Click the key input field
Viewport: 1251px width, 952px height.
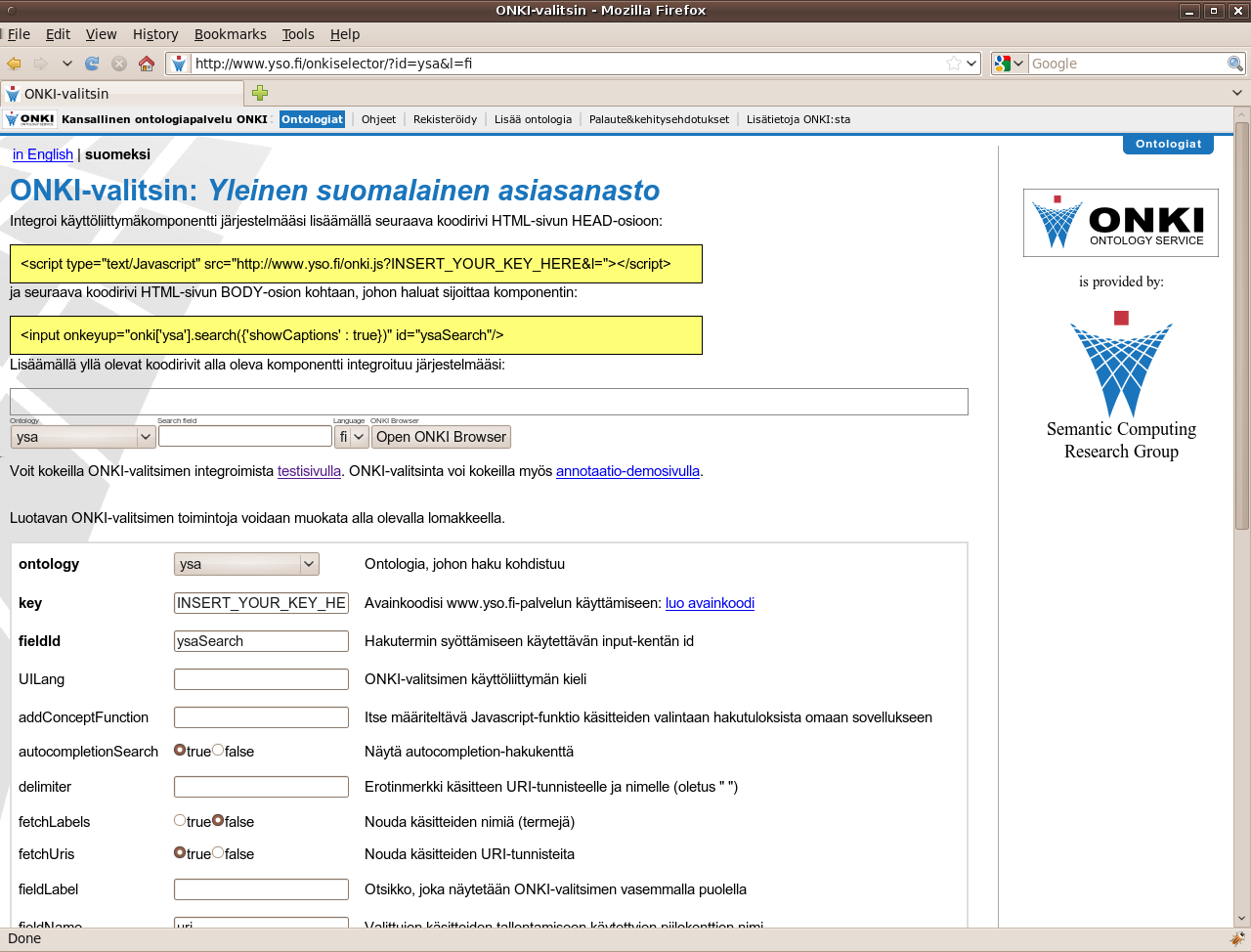261,603
